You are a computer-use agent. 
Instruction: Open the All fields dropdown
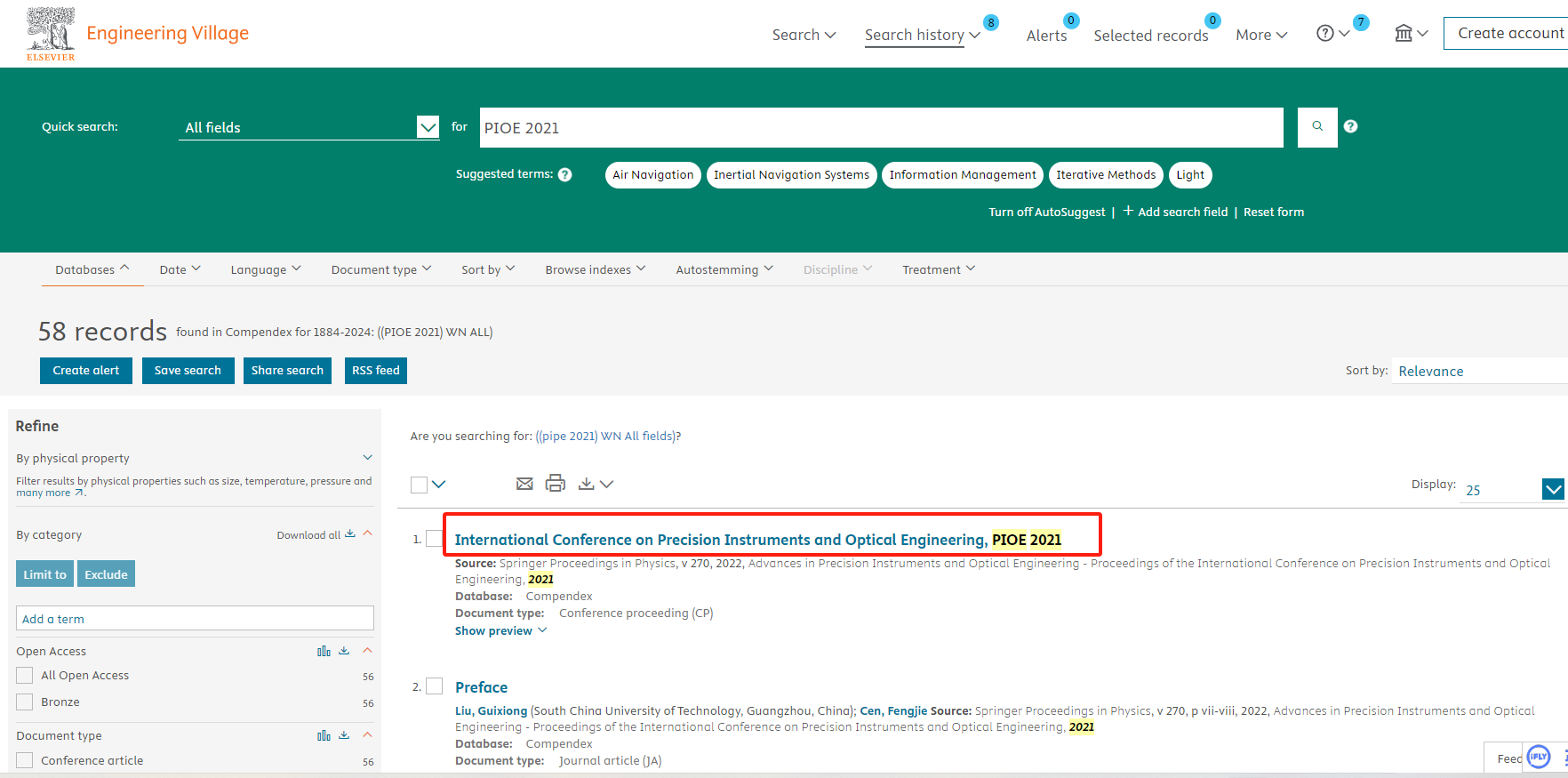tap(309, 127)
